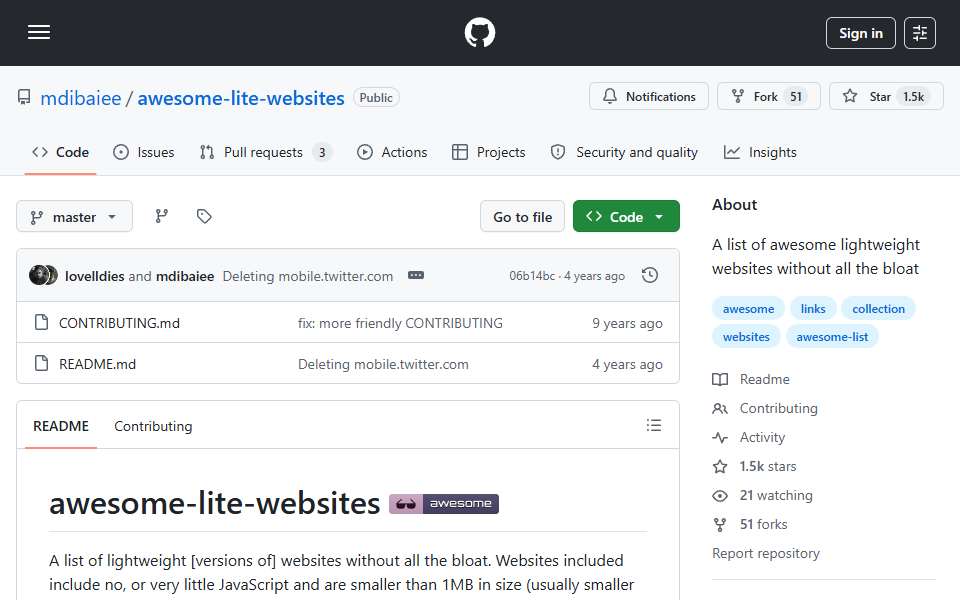Open README.md row's Deleting mobile.twitter.com commit
Viewport: 960px width, 600px height.
point(383,364)
